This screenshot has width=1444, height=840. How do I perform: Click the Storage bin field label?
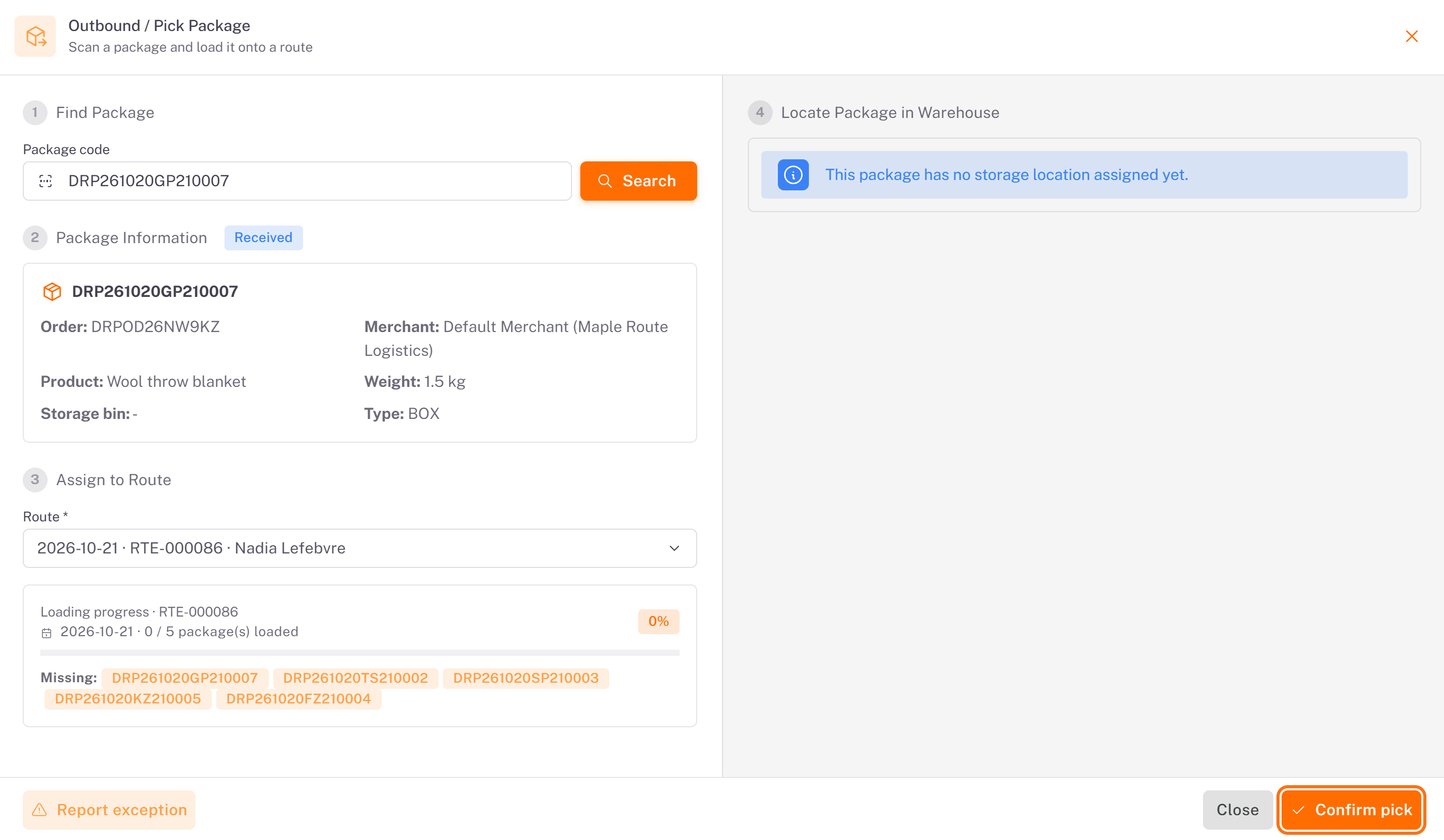click(85, 414)
